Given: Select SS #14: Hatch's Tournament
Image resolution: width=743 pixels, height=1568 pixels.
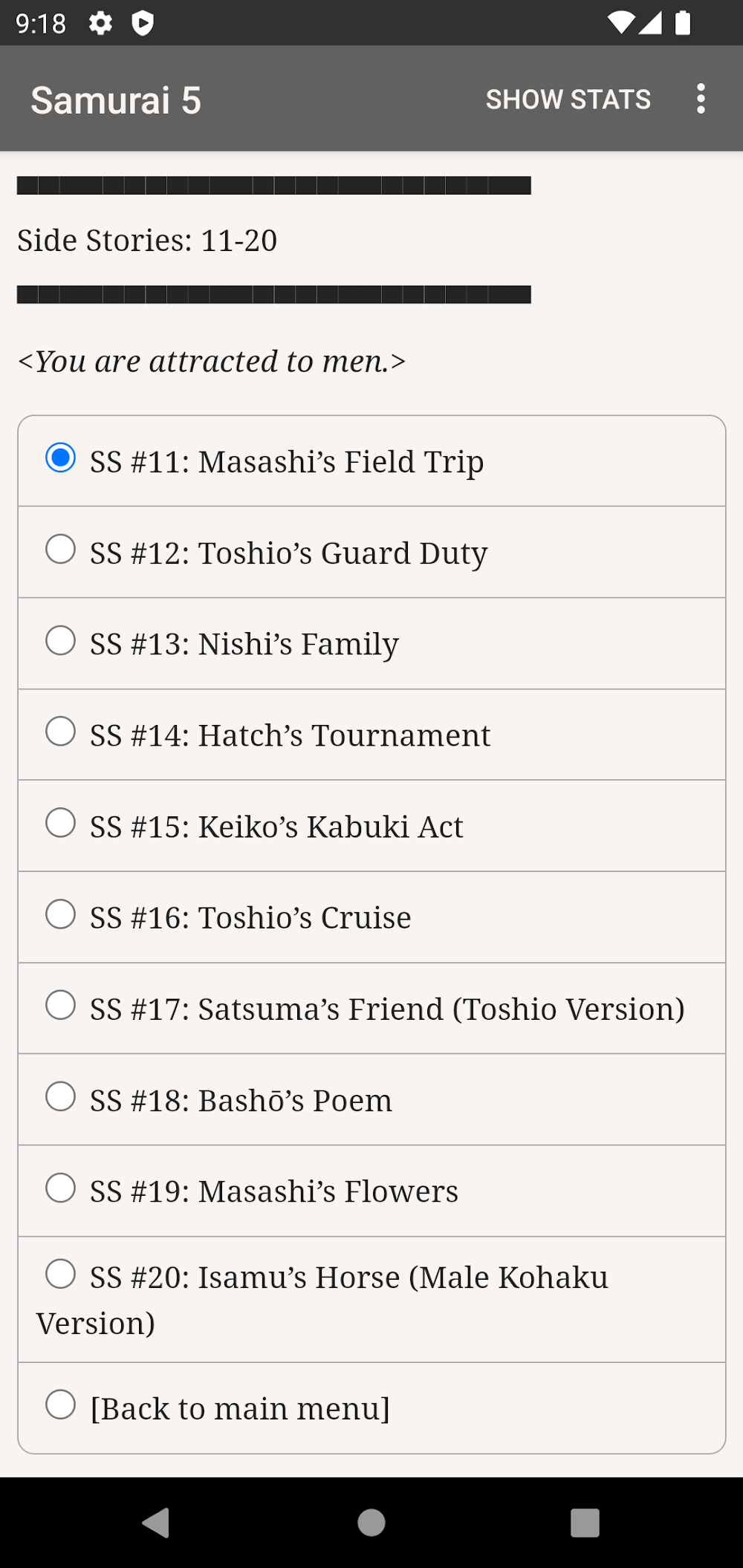Looking at the screenshot, I should pos(371,735).
